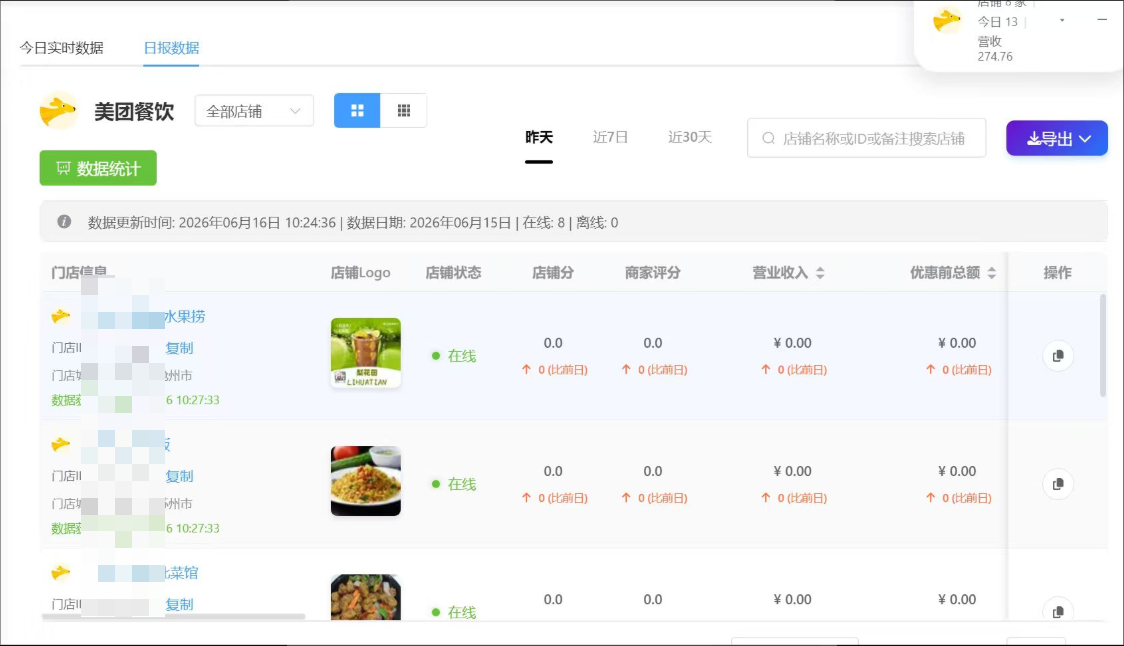The image size is (1124, 646).
Task: Select the 日报数据 tab
Action: [171, 48]
